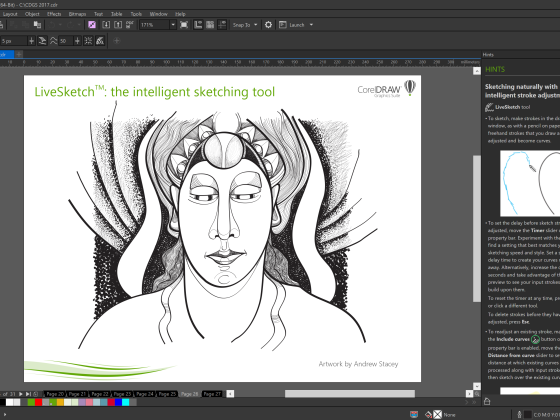560x420 pixels.
Task: Click the create single curve from strokes icon
Action: click(x=42, y=41)
